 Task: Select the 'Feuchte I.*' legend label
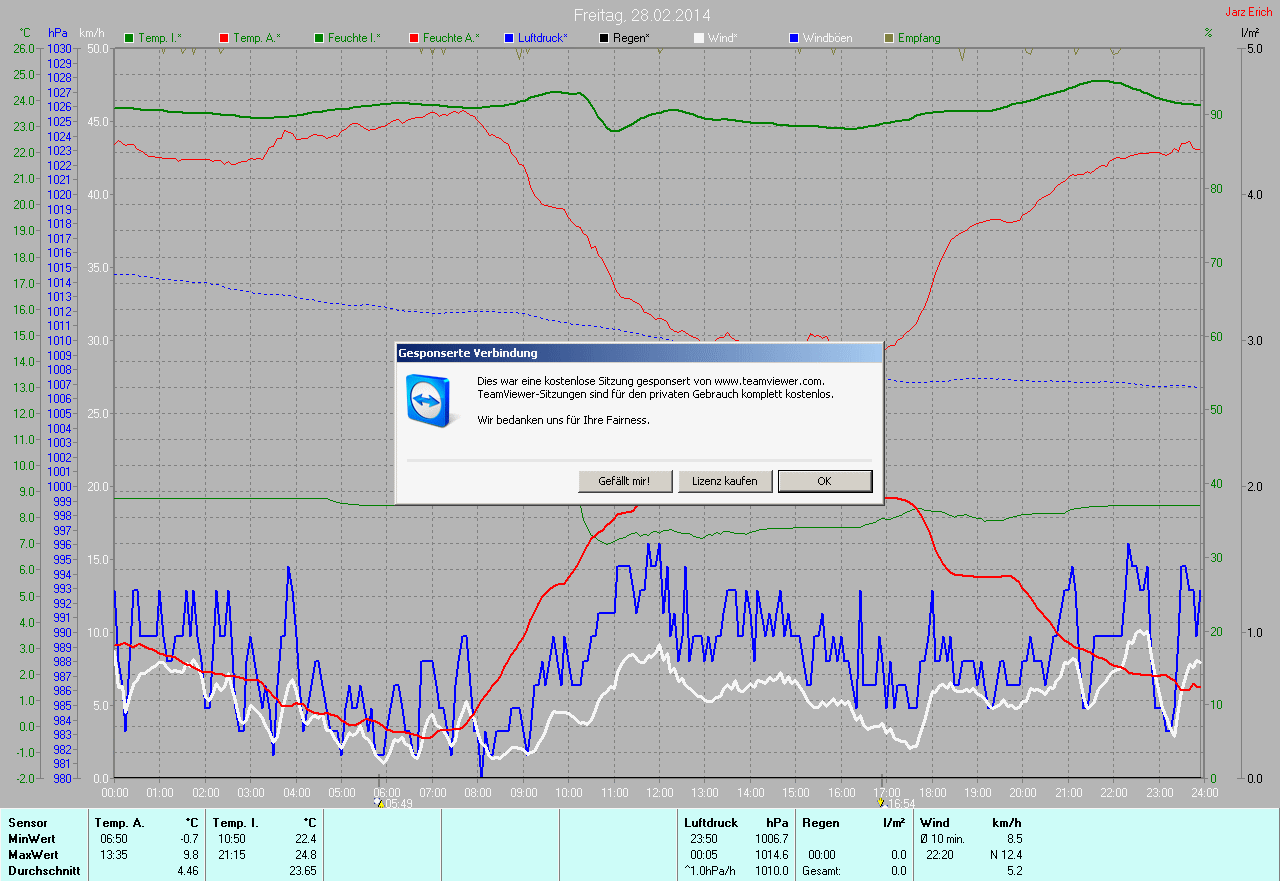[354, 38]
